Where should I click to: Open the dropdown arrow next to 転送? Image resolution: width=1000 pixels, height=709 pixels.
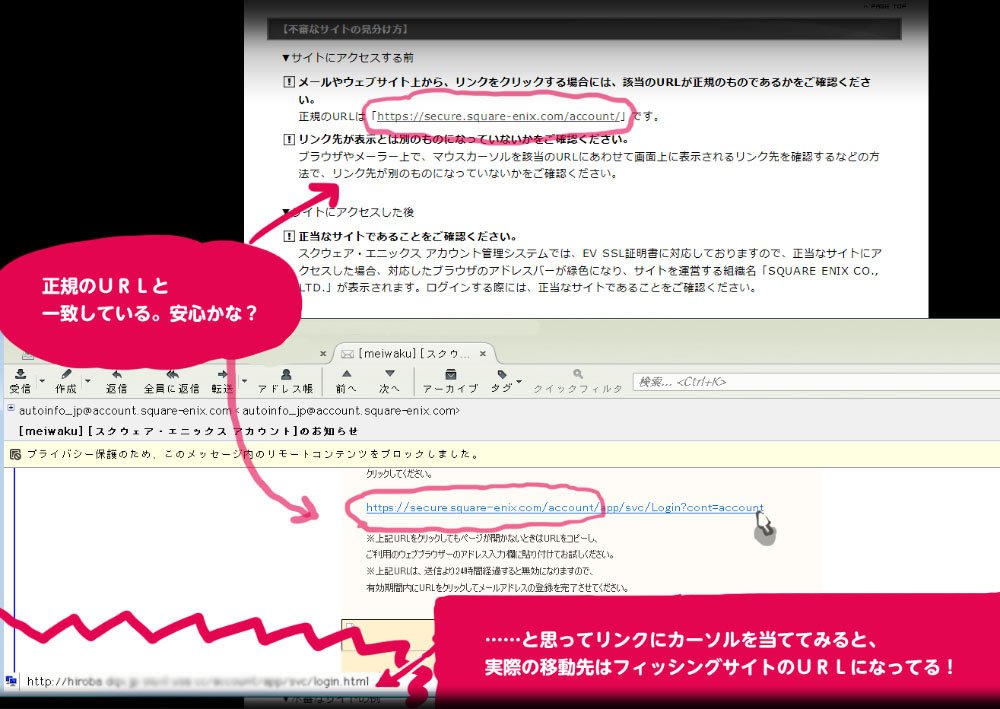click(244, 381)
